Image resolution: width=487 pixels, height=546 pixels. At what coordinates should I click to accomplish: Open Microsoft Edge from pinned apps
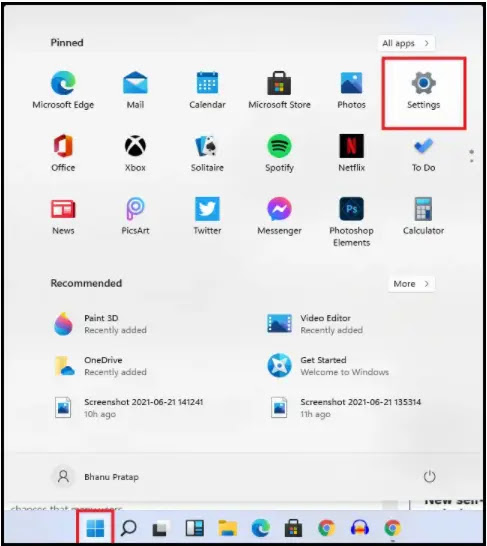tap(63, 90)
